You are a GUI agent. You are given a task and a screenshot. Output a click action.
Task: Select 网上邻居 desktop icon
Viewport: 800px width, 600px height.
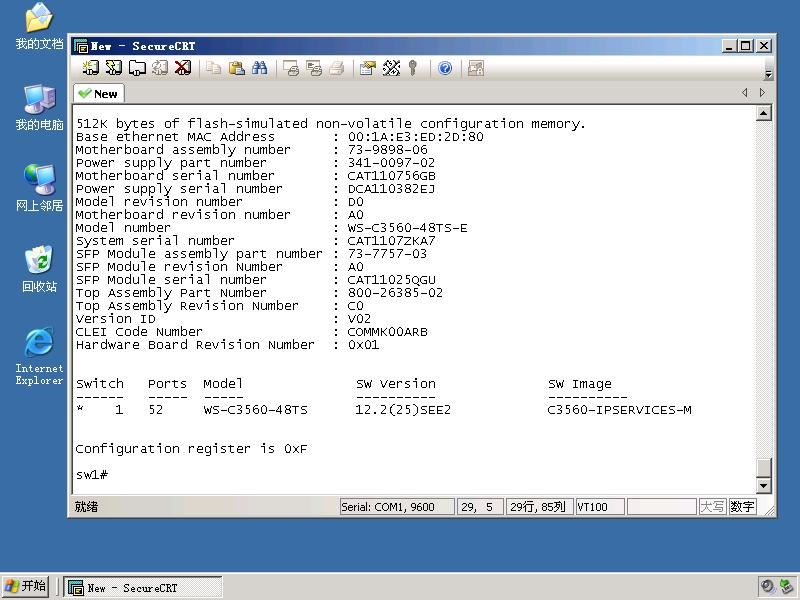click(39, 188)
